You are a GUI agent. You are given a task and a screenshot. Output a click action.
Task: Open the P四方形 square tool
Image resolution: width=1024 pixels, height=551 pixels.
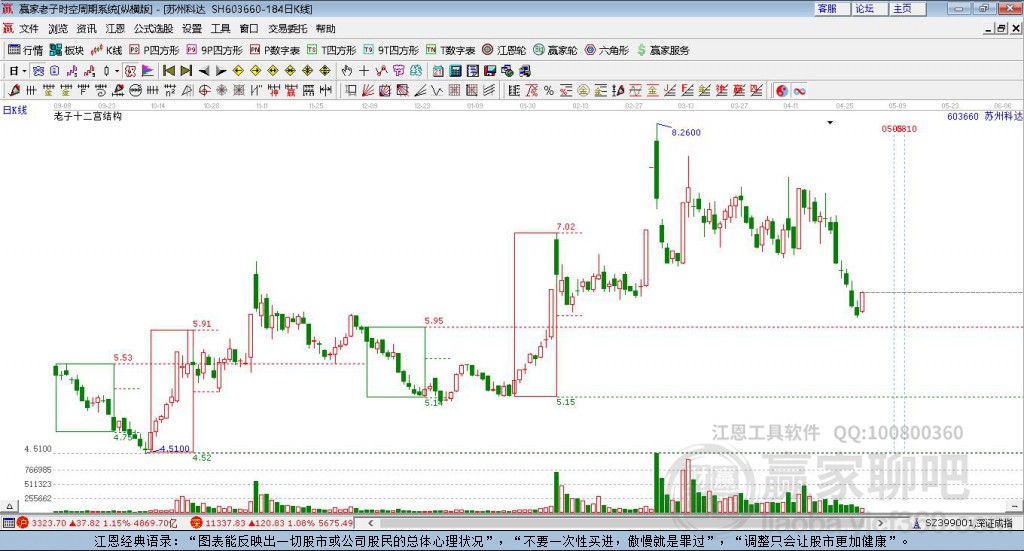153,50
